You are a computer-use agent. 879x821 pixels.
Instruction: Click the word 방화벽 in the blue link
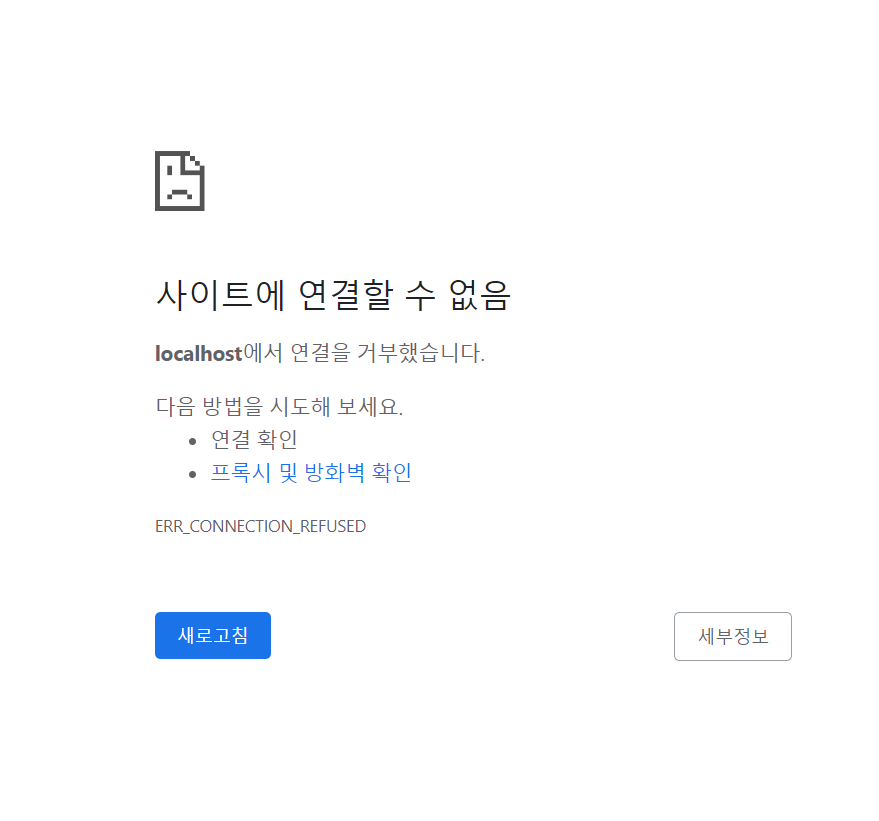334,472
